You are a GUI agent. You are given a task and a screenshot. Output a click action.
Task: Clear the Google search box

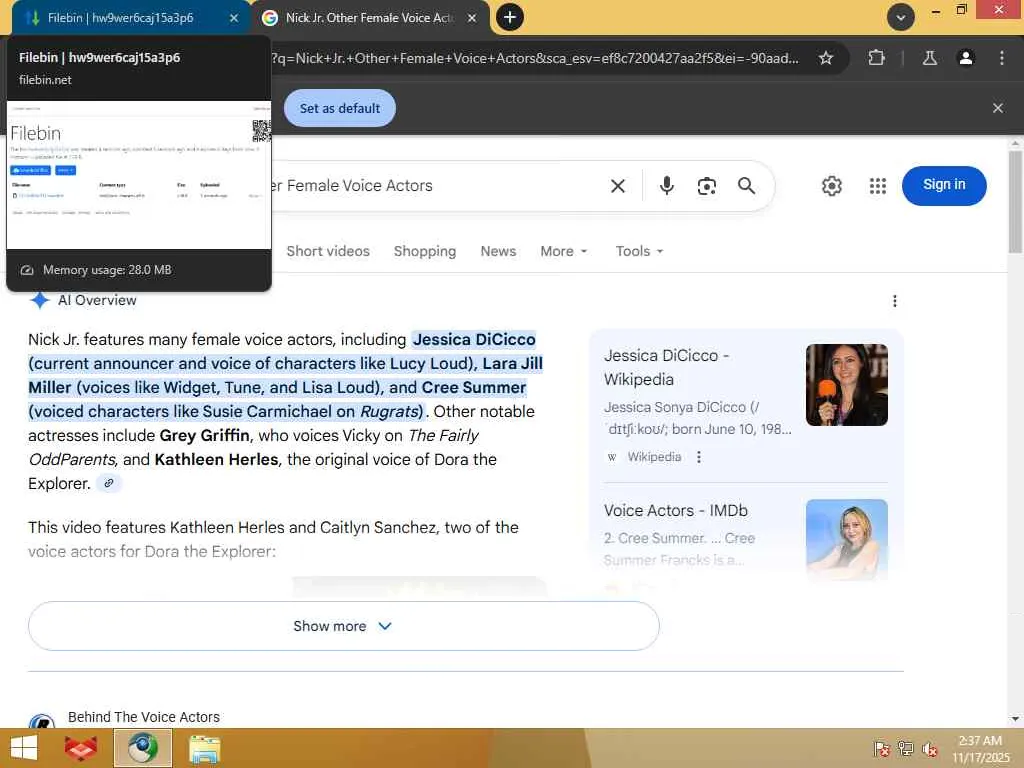[618, 186]
